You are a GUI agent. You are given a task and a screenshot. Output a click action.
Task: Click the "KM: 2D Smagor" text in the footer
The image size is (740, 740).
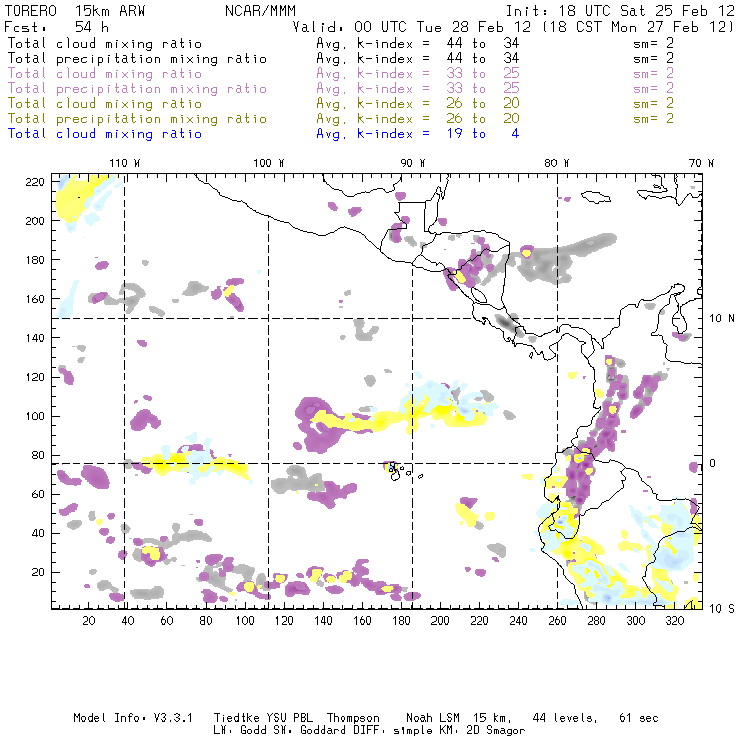480,731
